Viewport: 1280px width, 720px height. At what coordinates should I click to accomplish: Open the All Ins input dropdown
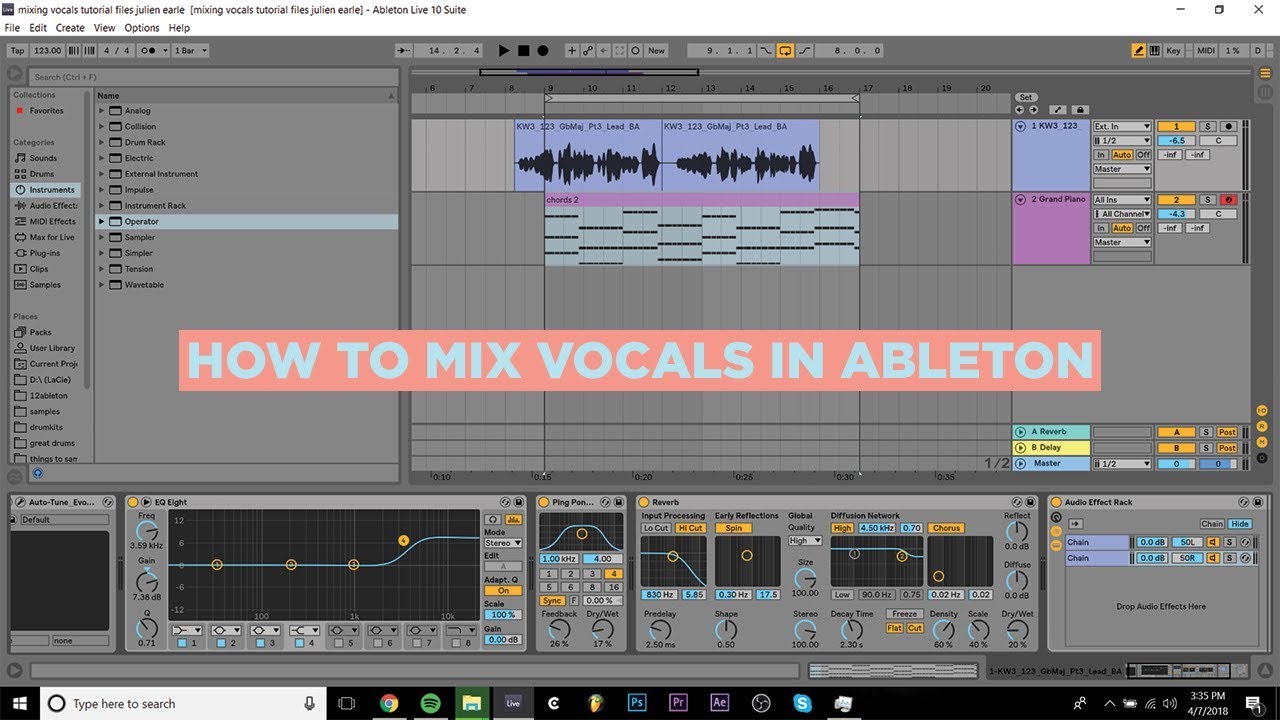tap(1122, 200)
